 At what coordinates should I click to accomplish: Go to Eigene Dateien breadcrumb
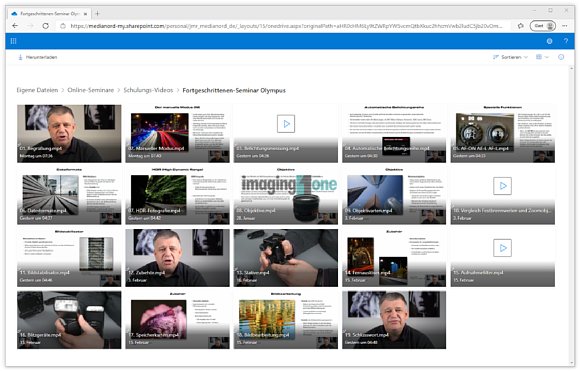[x=37, y=90]
